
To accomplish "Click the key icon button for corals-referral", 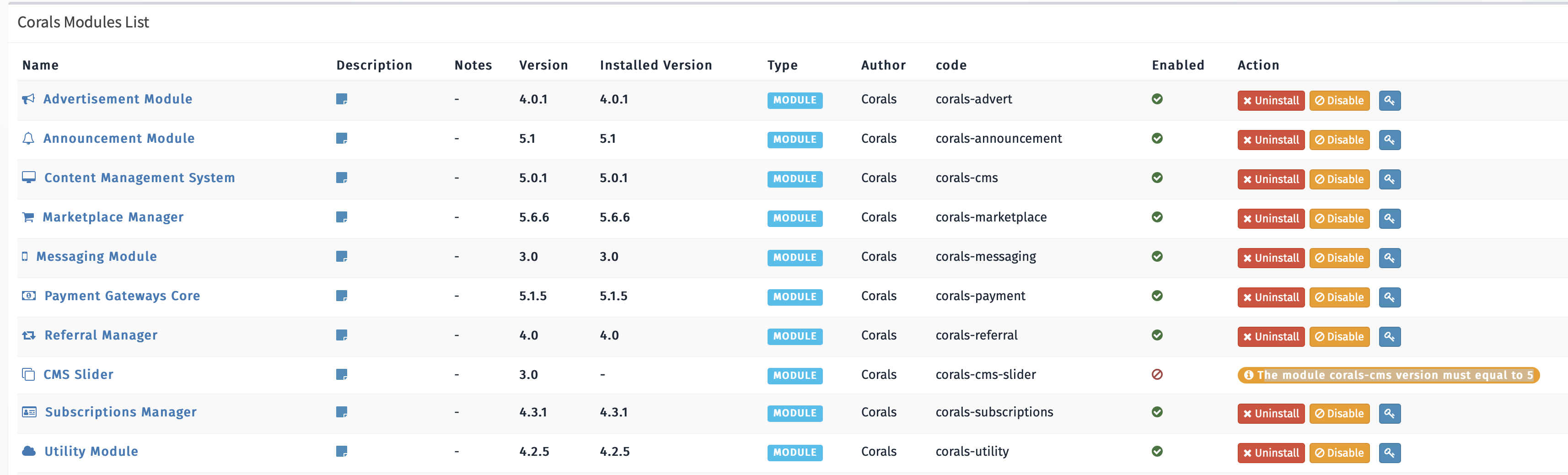I will [1390, 337].
